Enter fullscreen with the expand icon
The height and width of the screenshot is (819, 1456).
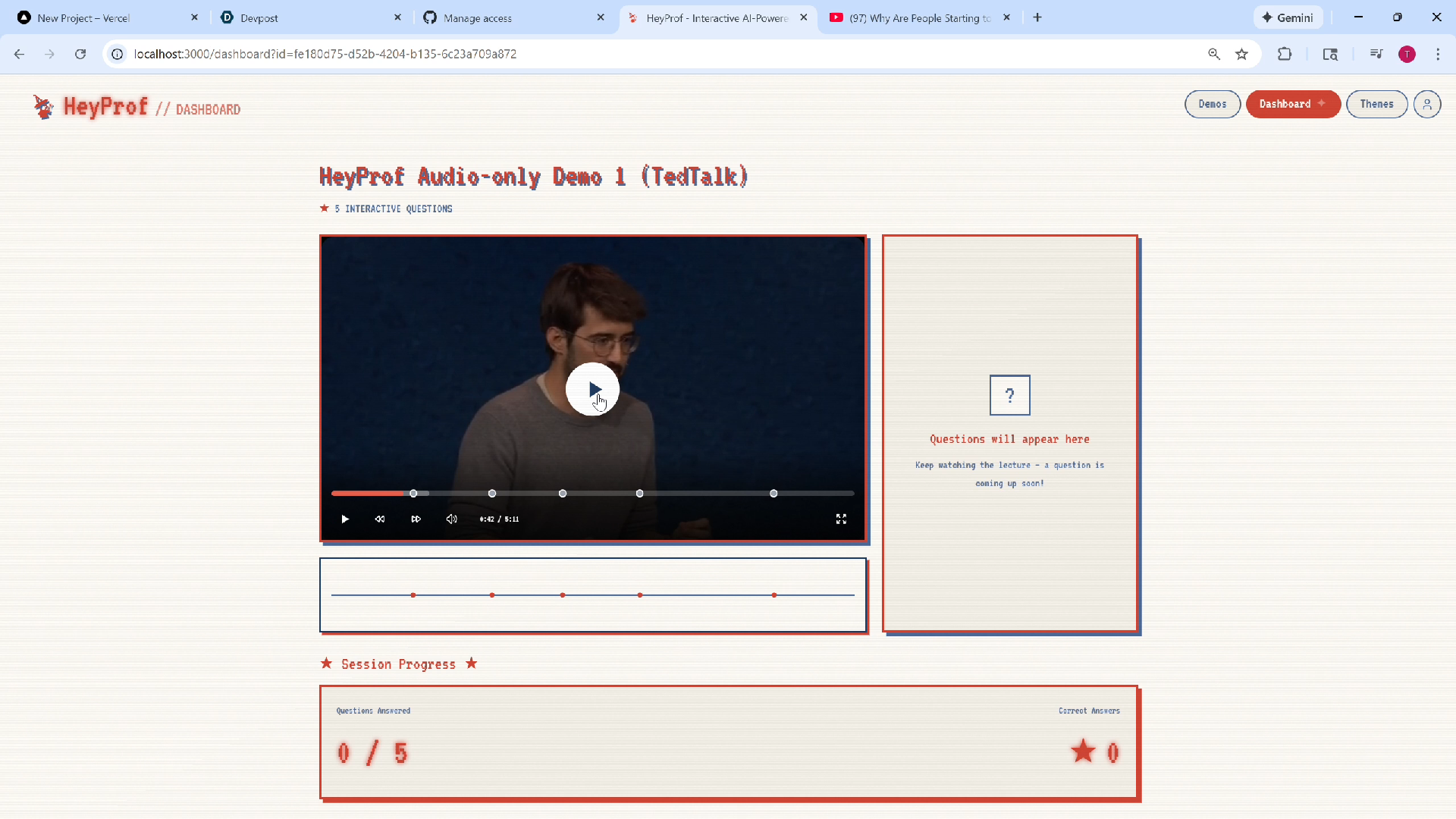[841, 519]
